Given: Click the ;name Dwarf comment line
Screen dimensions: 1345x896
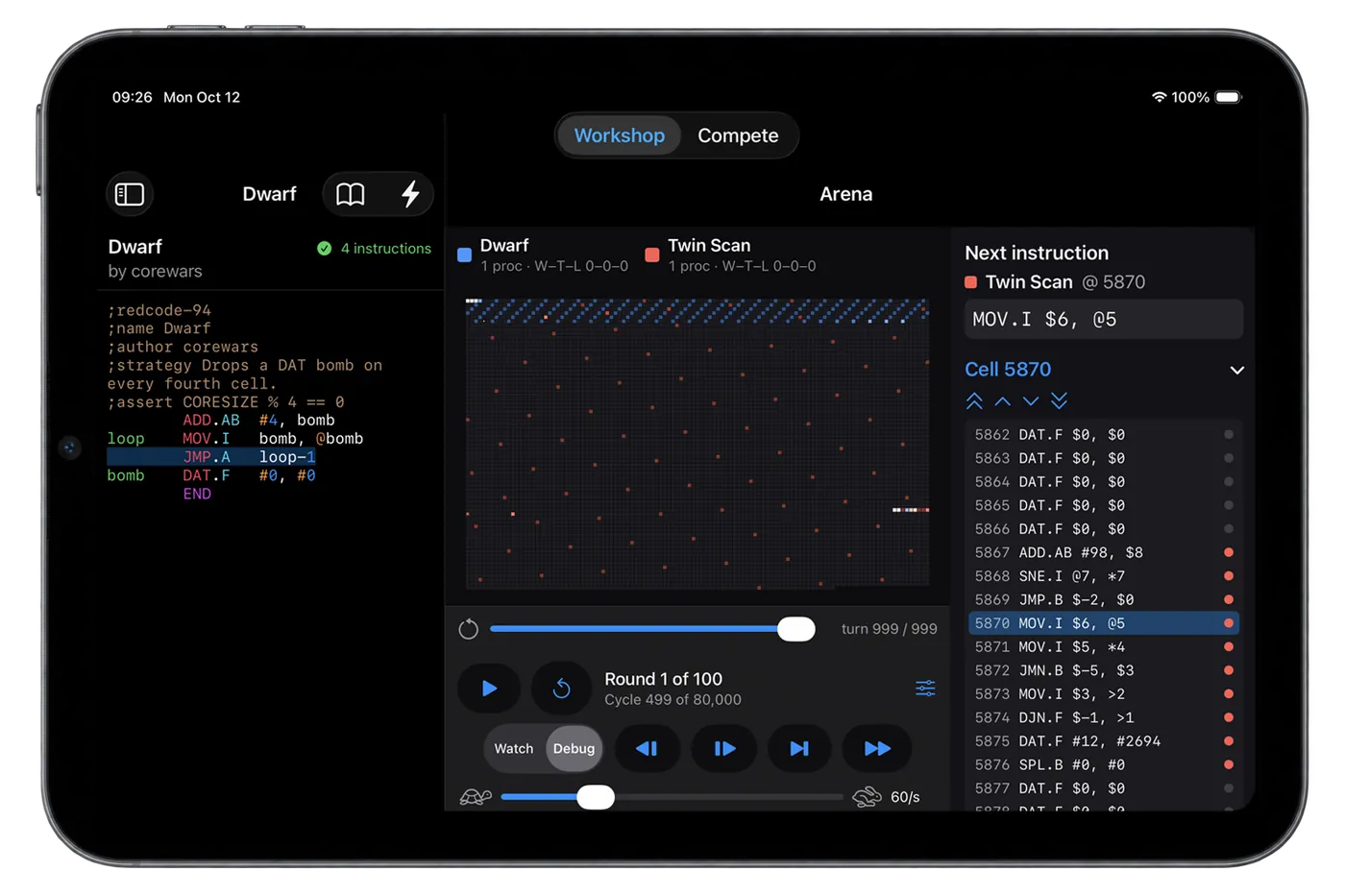Looking at the screenshot, I should (x=159, y=328).
